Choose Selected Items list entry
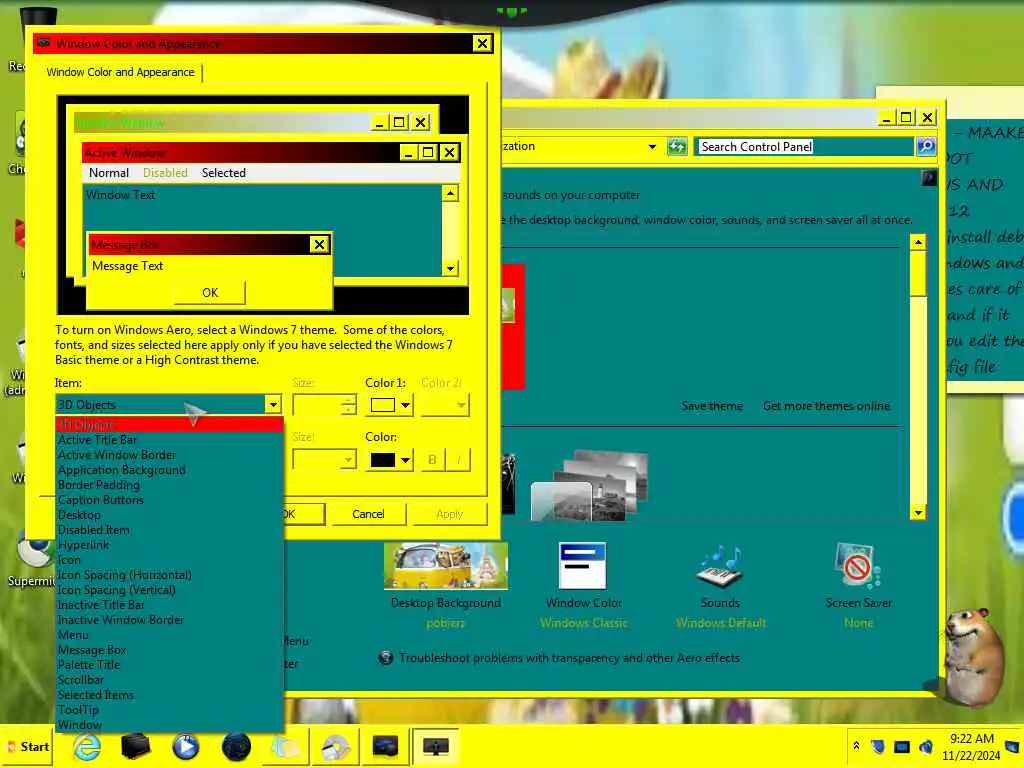This screenshot has height=768, width=1024. click(170, 695)
